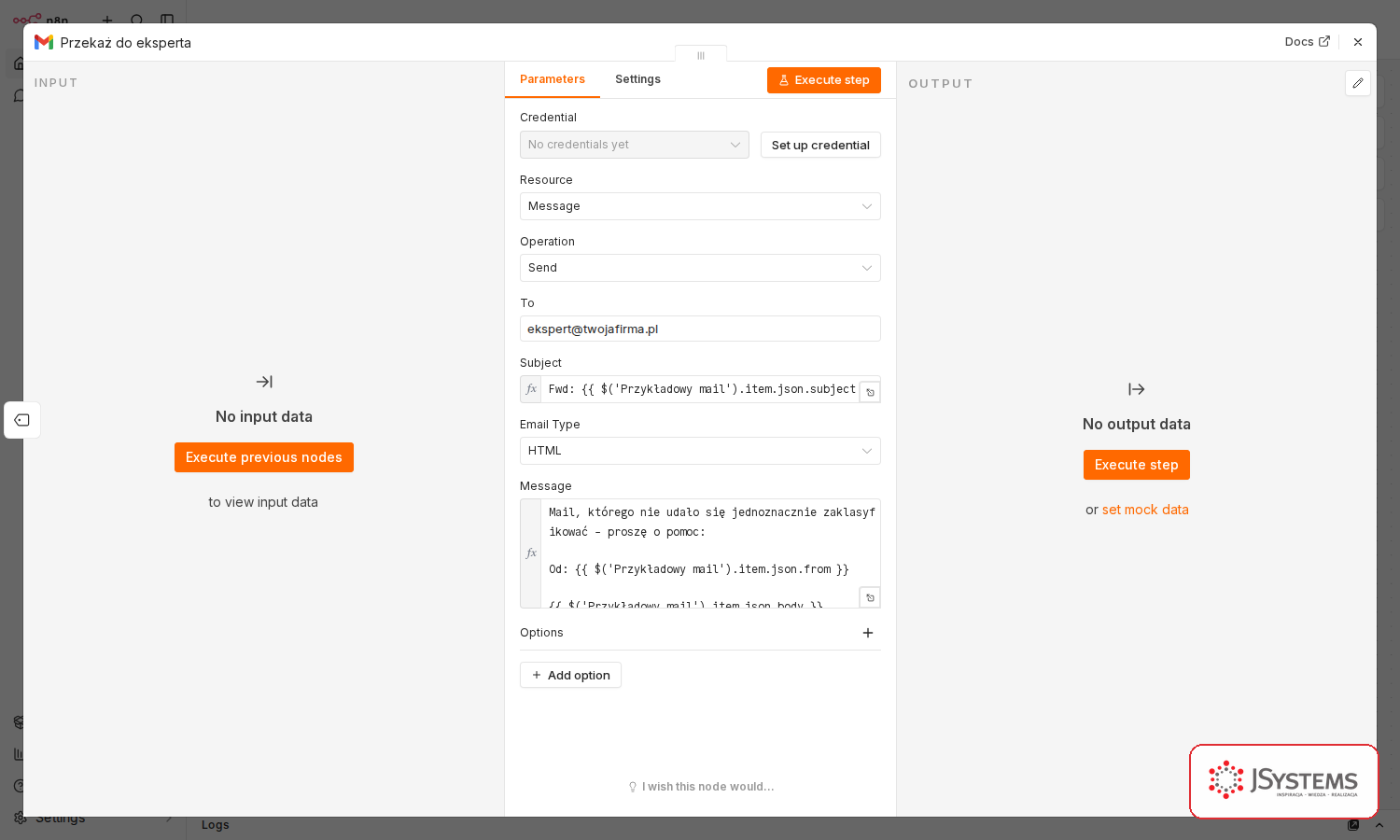
Task: Click the panel drag handle at top
Action: (701, 55)
